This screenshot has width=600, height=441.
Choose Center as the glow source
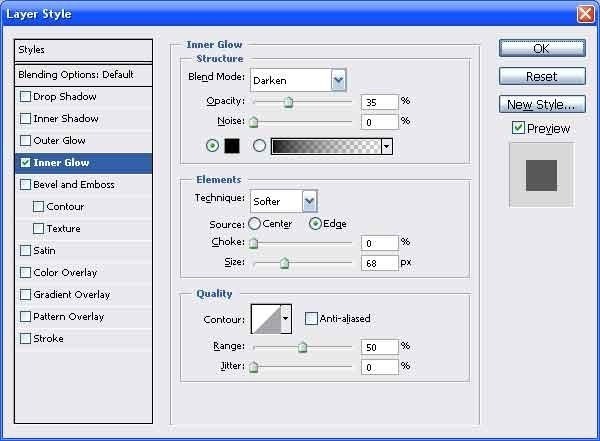click(254, 224)
